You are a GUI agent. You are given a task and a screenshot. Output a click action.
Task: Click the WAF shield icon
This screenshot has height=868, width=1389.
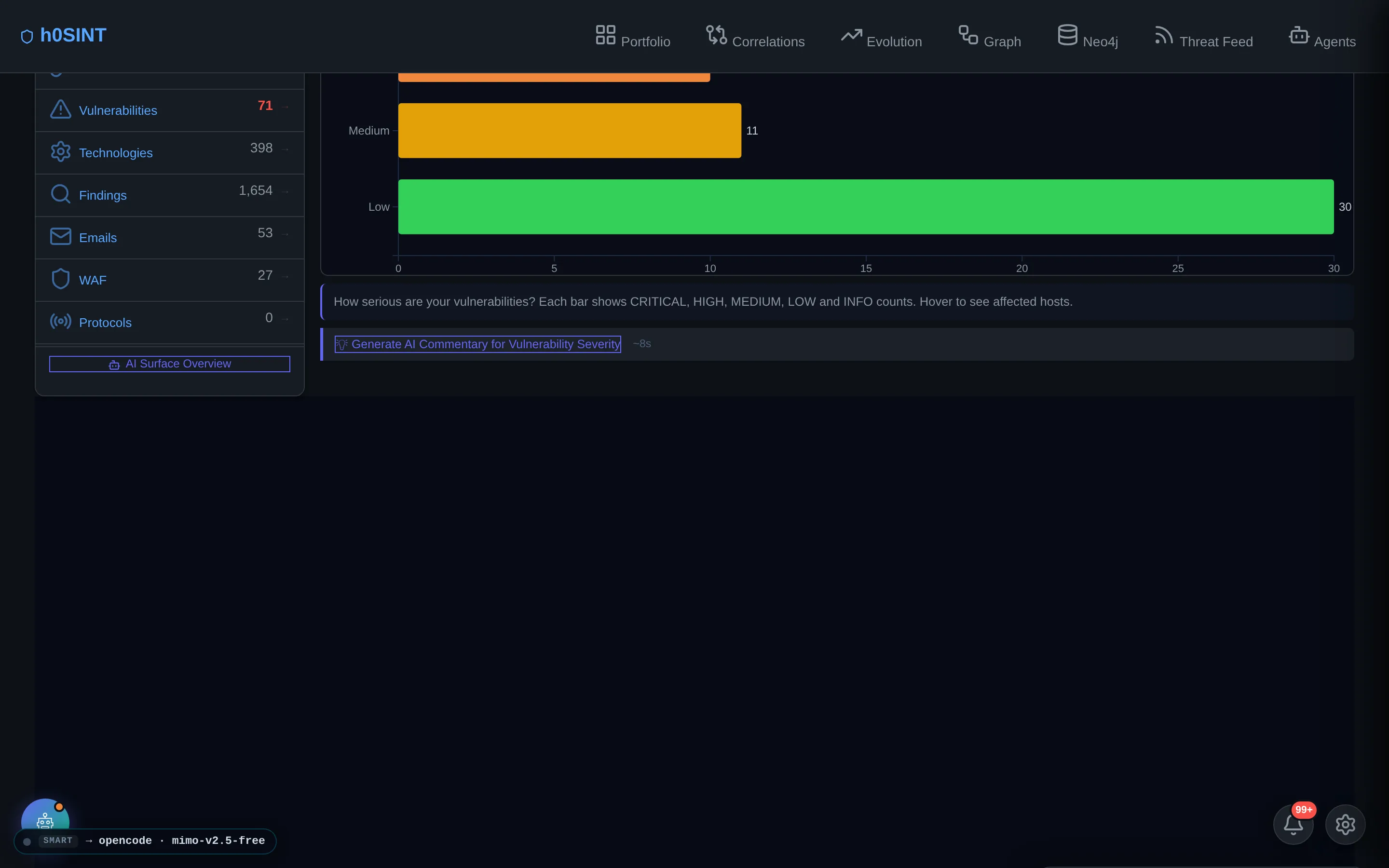[x=61, y=279]
